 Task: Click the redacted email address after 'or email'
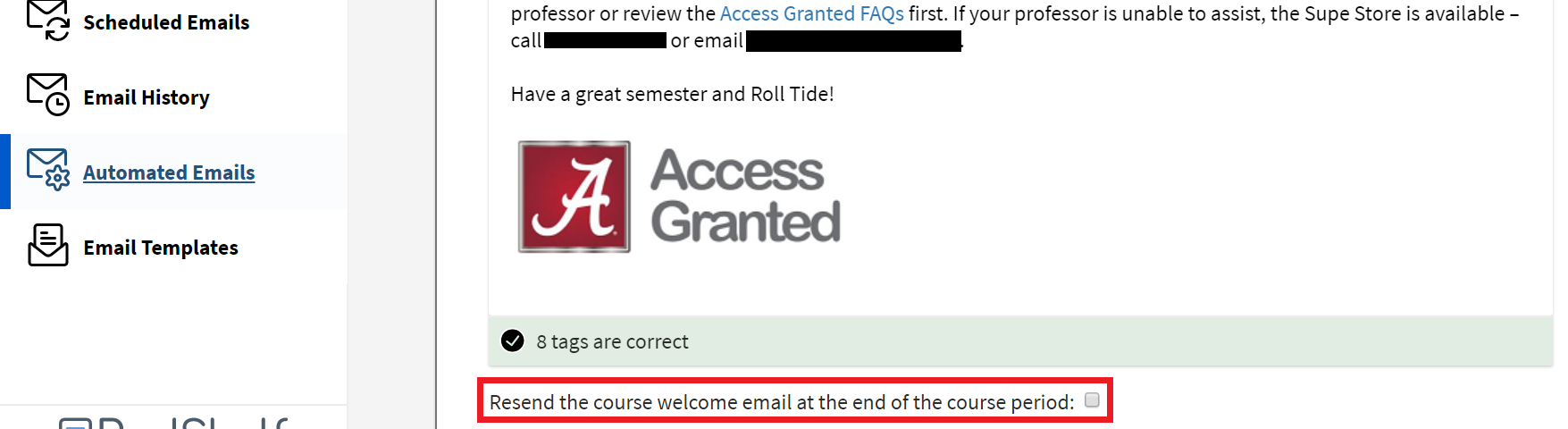tap(853, 41)
